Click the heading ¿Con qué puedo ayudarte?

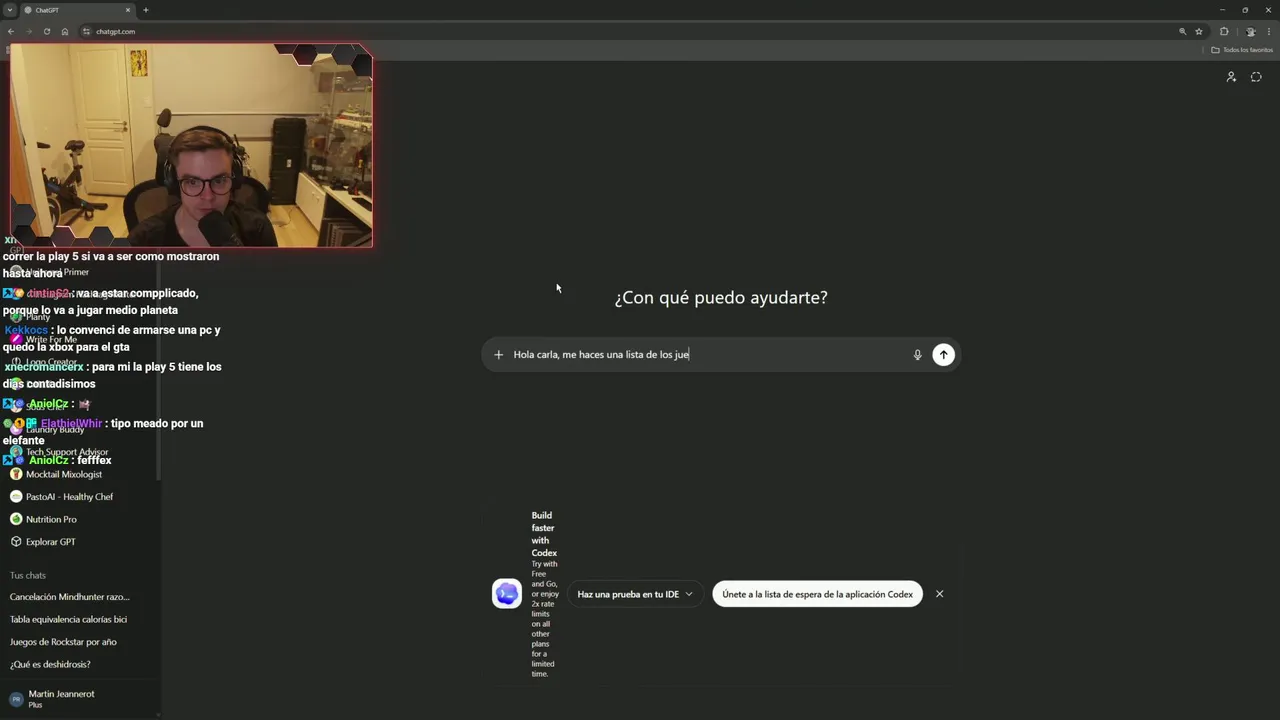tap(721, 297)
